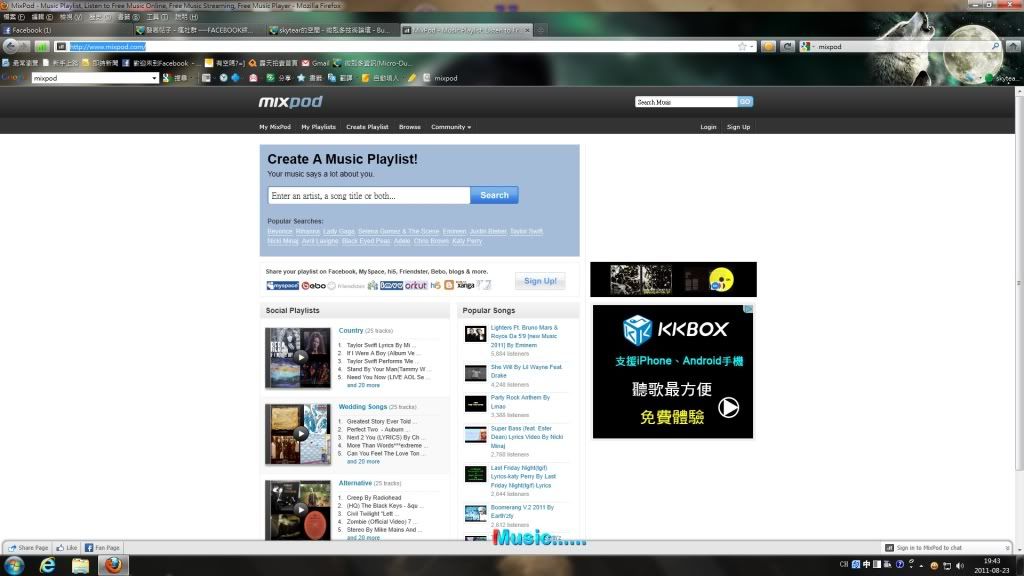Viewport: 1024px width, 576px height.
Task: Click Sign in to MixPod to chat
Action: [x=928, y=548]
